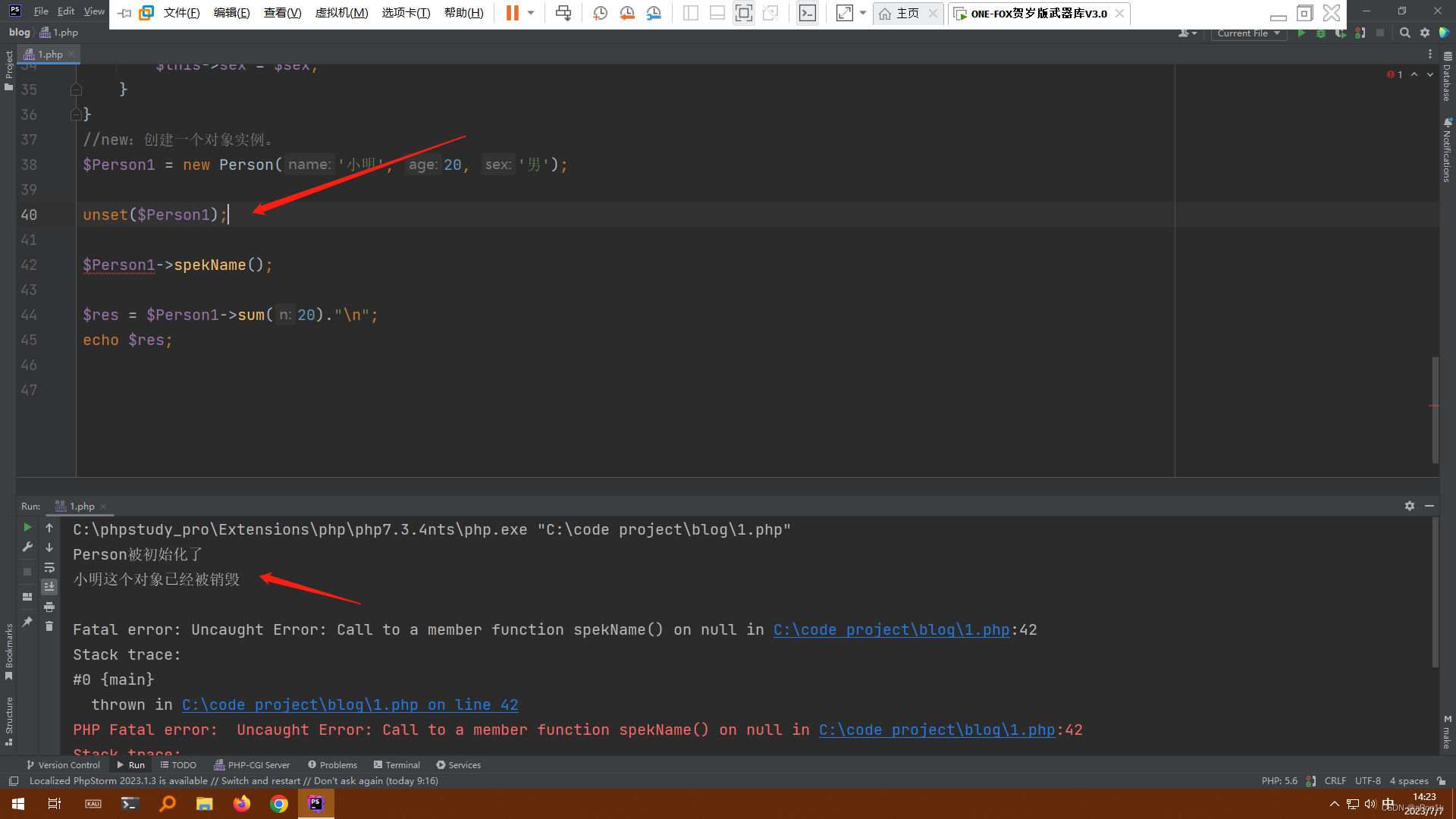Open Chrome from the Windows taskbar

click(279, 804)
